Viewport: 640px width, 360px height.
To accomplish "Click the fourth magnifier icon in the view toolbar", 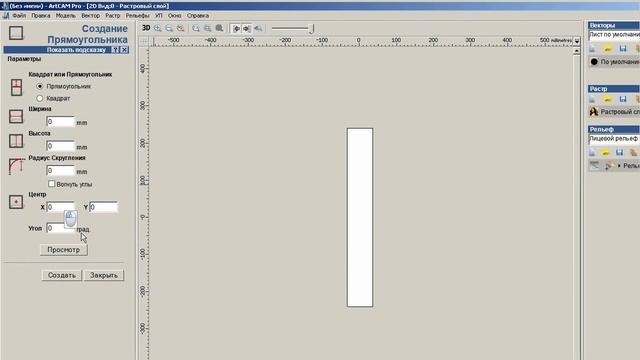I will pyautogui.click(x=196, y=28).
